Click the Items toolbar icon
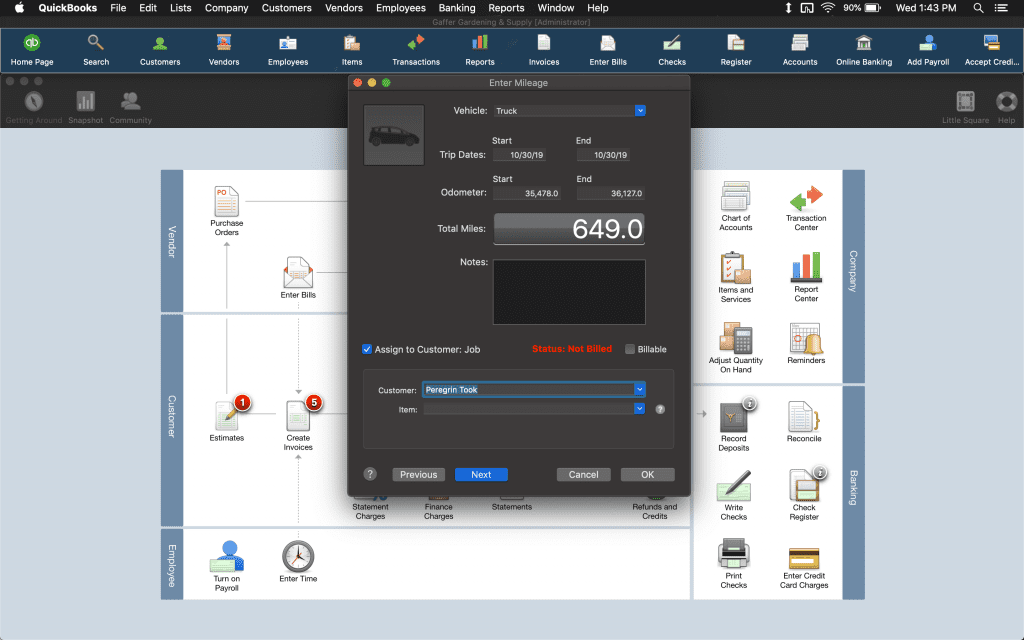 (352, 50)
